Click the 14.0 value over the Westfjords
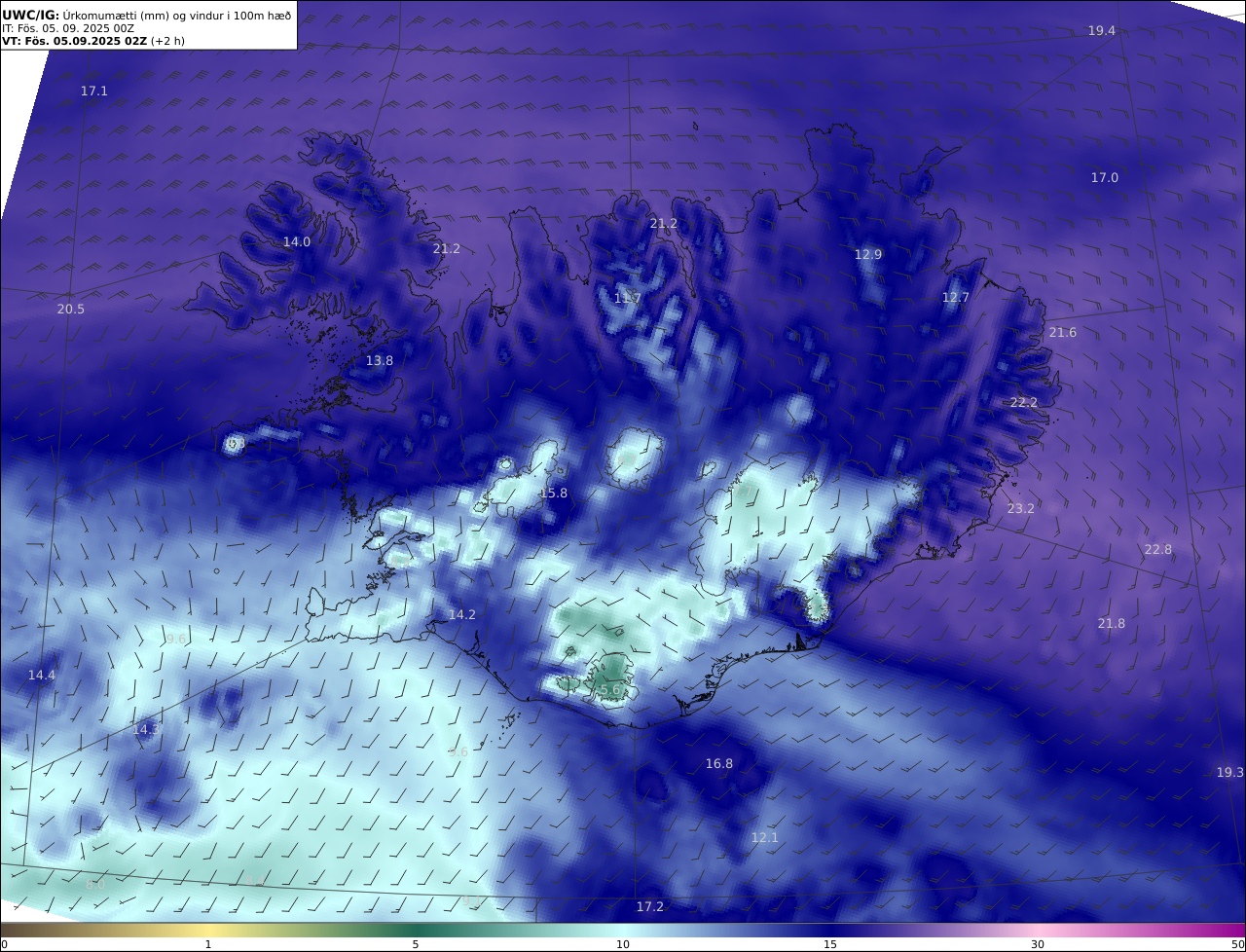The height and width of the screenshot is (952, 1246). click(x=297, y=242)
